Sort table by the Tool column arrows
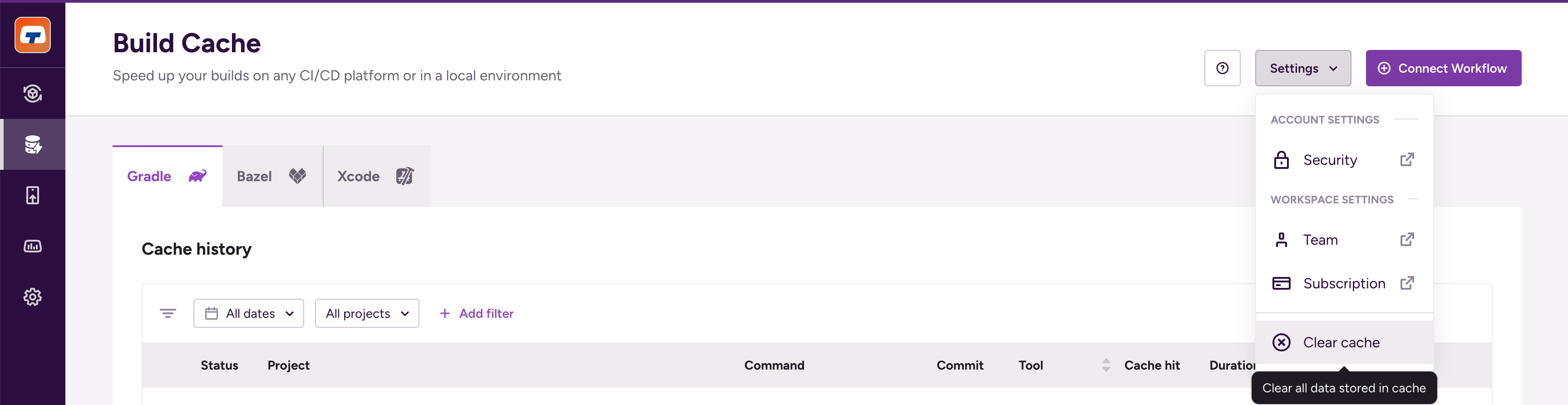This screenshot has height=405, width=1568. [1106, 365]
